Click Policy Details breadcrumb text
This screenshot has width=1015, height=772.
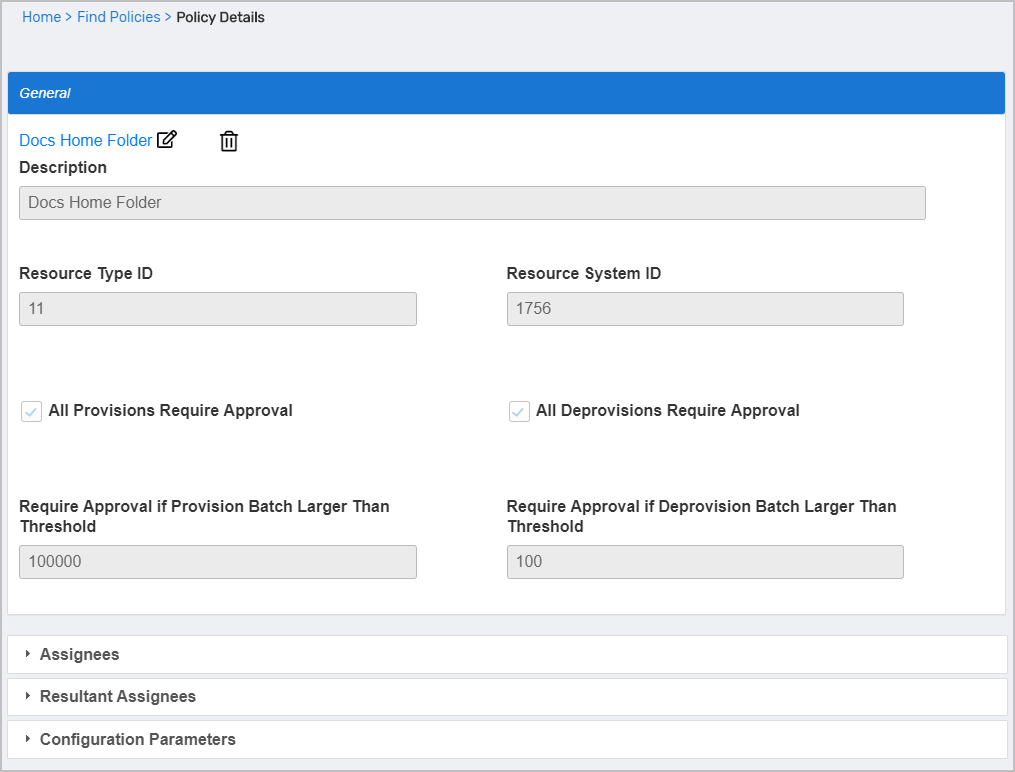pyautogui.click(x=220, y=17)
